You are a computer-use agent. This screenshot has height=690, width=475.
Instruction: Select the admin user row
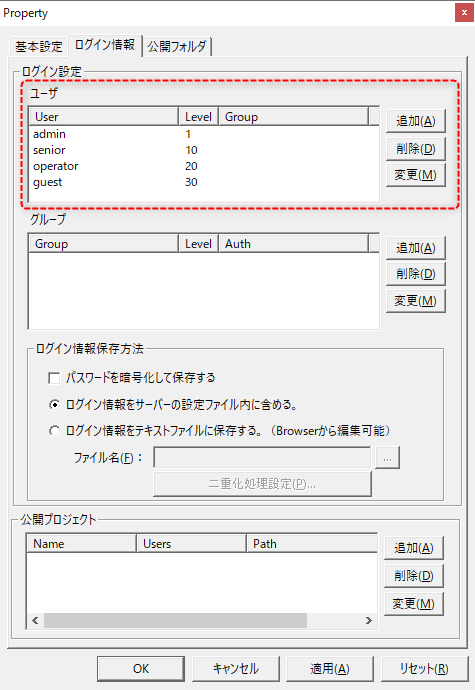(x=204, y=134)
